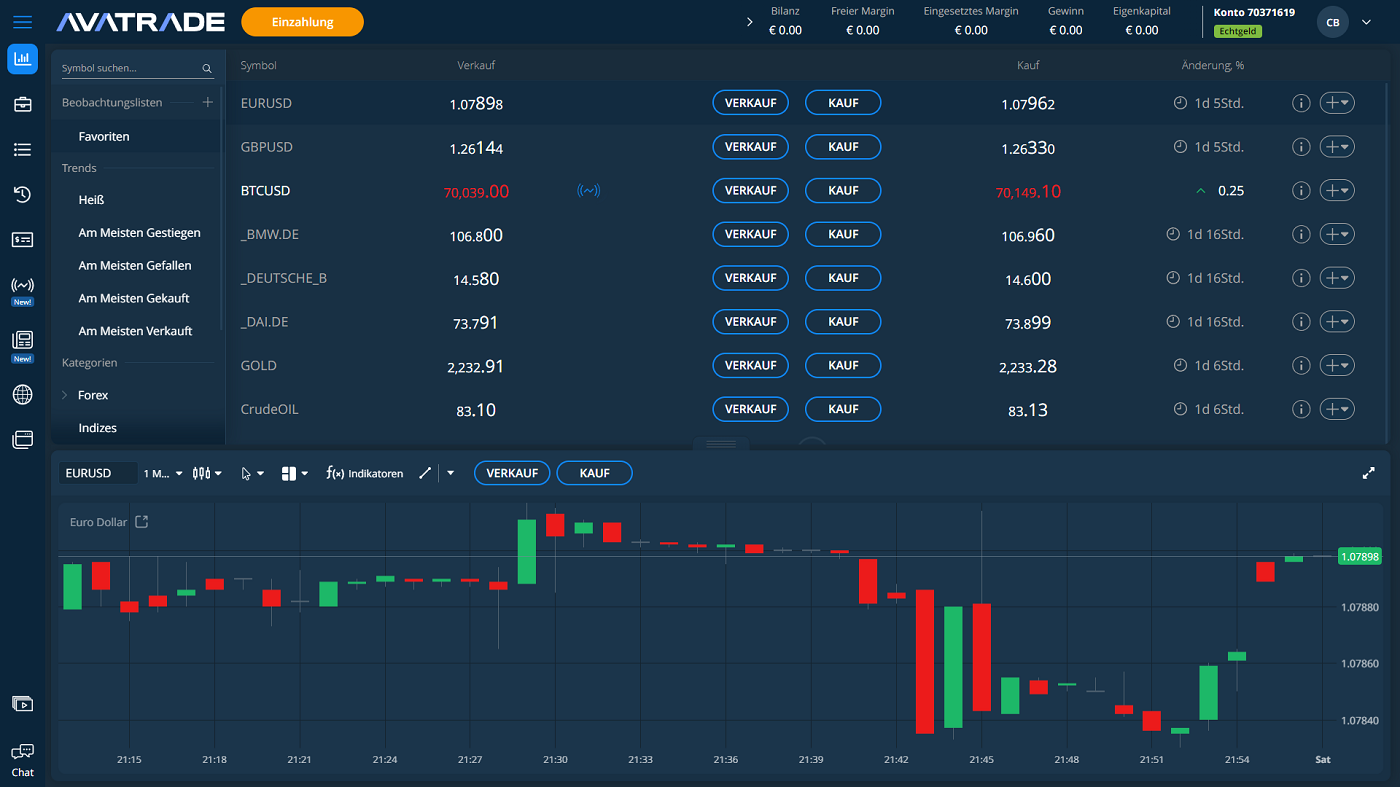The height and width of the screenshot is (787, 1400).
Task: Select the Indizes category
Action: pyautogui.click(x=97, y=428)
